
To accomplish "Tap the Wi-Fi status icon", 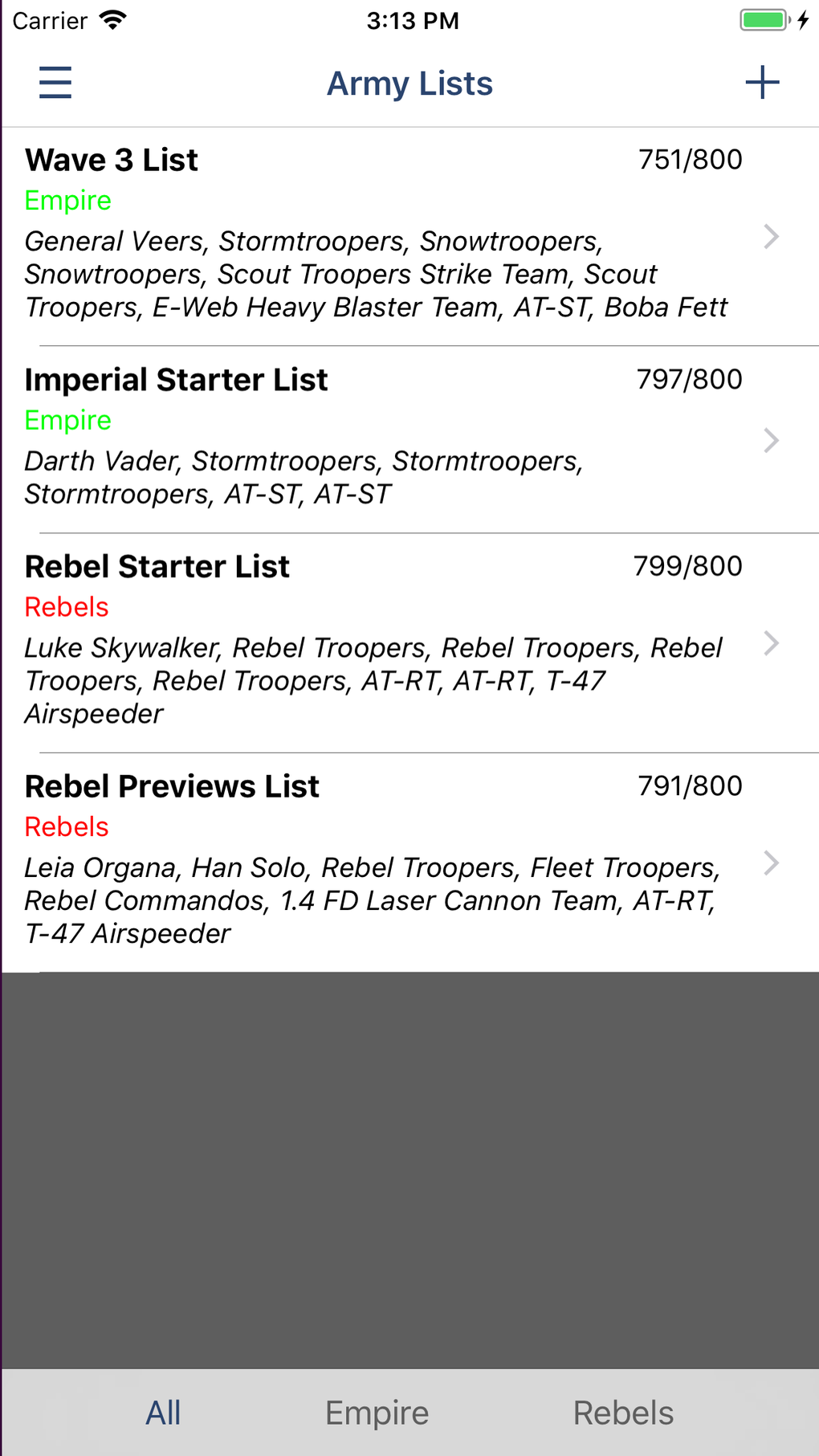I will click(x=113, y=20).
